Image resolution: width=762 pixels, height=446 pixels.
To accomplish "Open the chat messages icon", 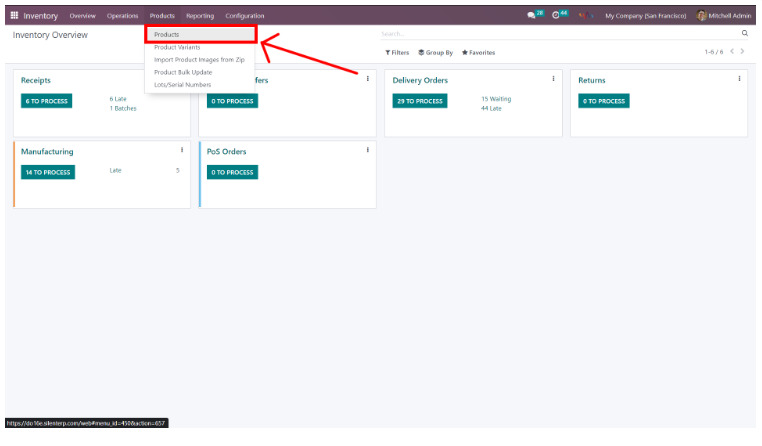I will pos(532,16).
